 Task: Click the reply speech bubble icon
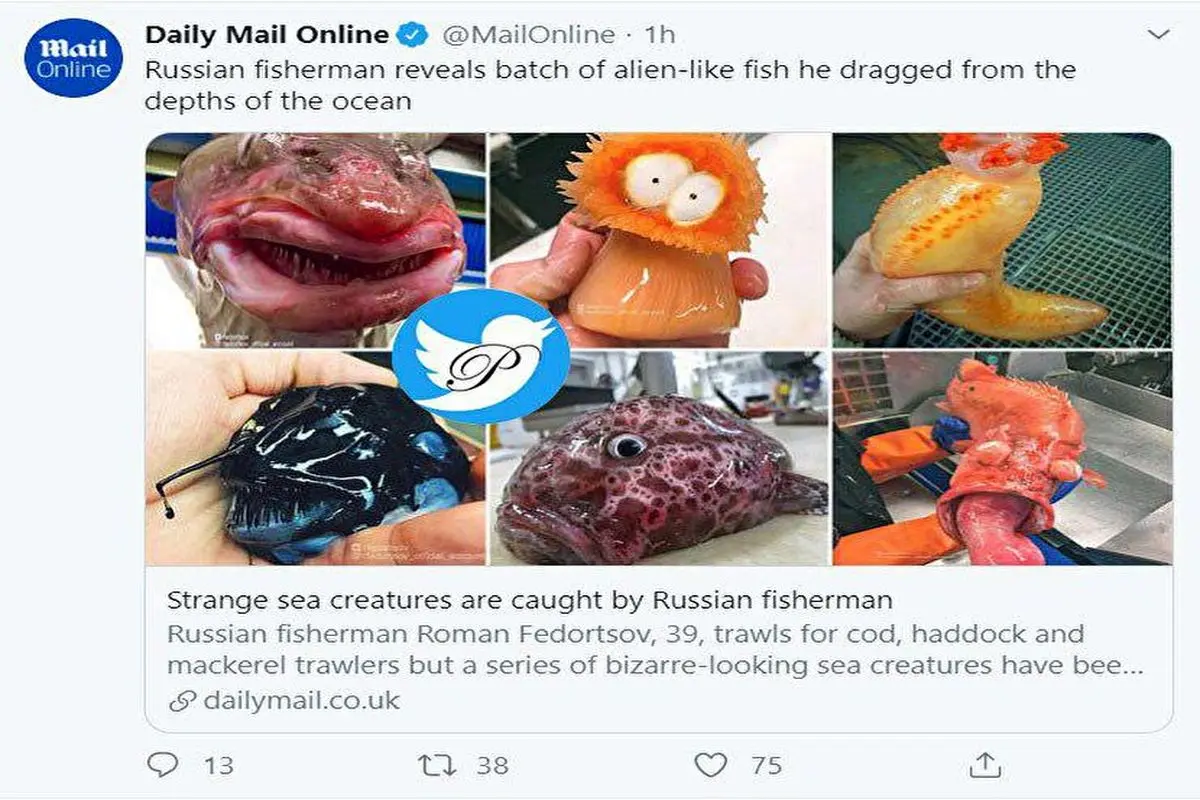pos(163,765)
